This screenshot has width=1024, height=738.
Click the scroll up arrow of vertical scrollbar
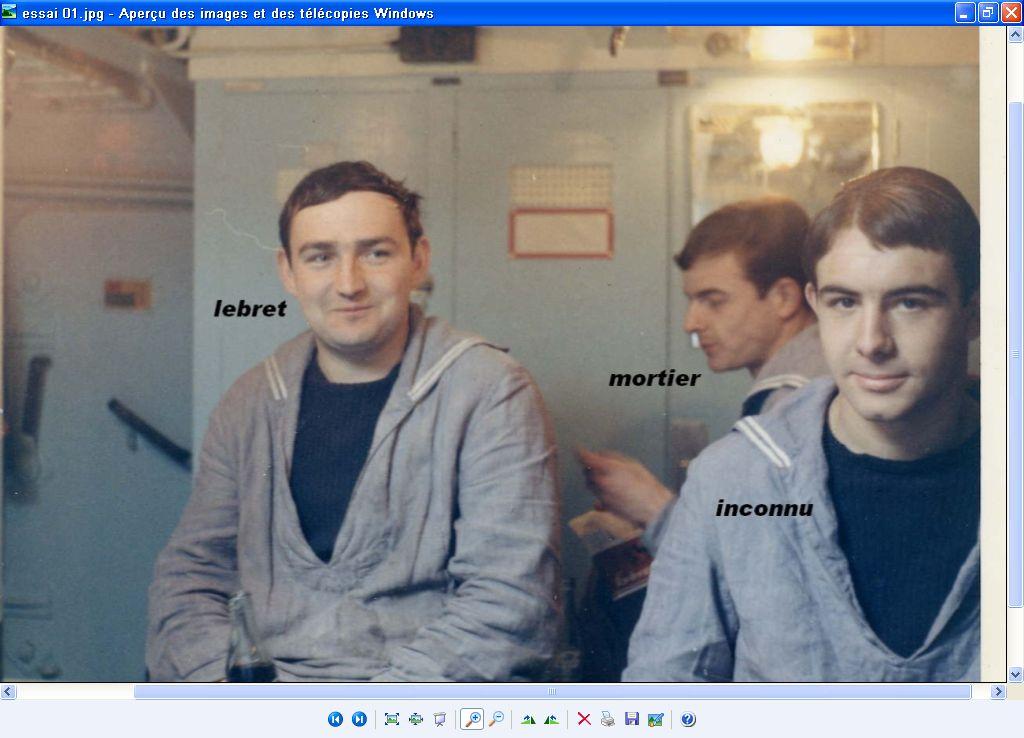[1015, 35]
